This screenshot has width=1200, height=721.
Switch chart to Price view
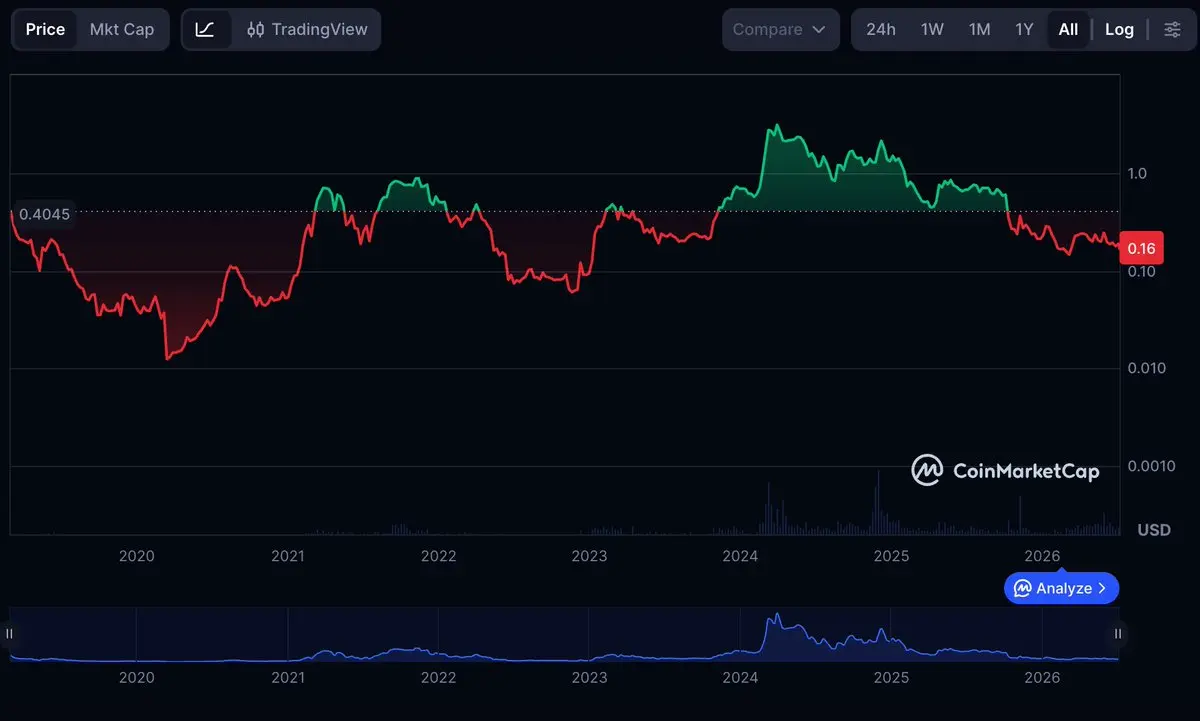tap(45, 29)
